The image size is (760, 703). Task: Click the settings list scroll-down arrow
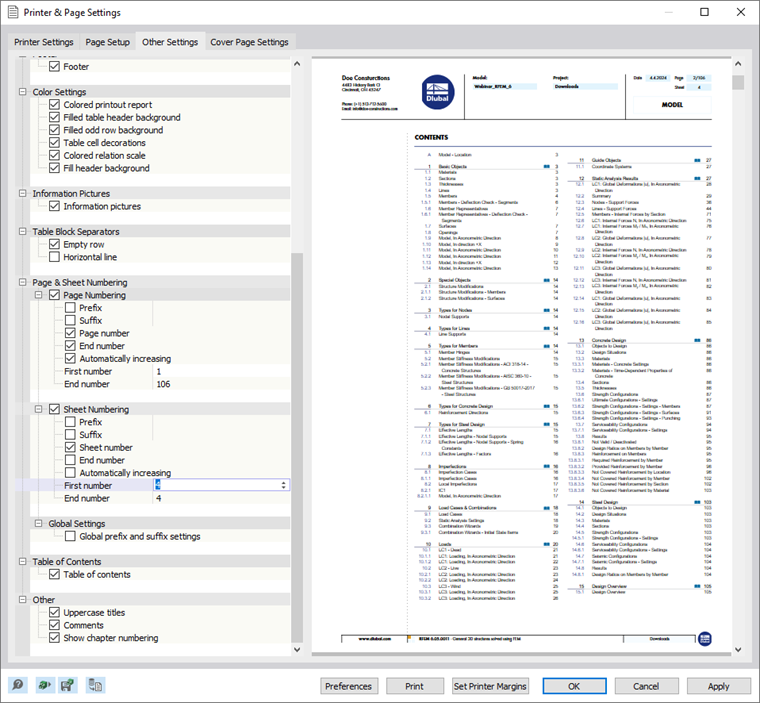(x=297, y=650)
